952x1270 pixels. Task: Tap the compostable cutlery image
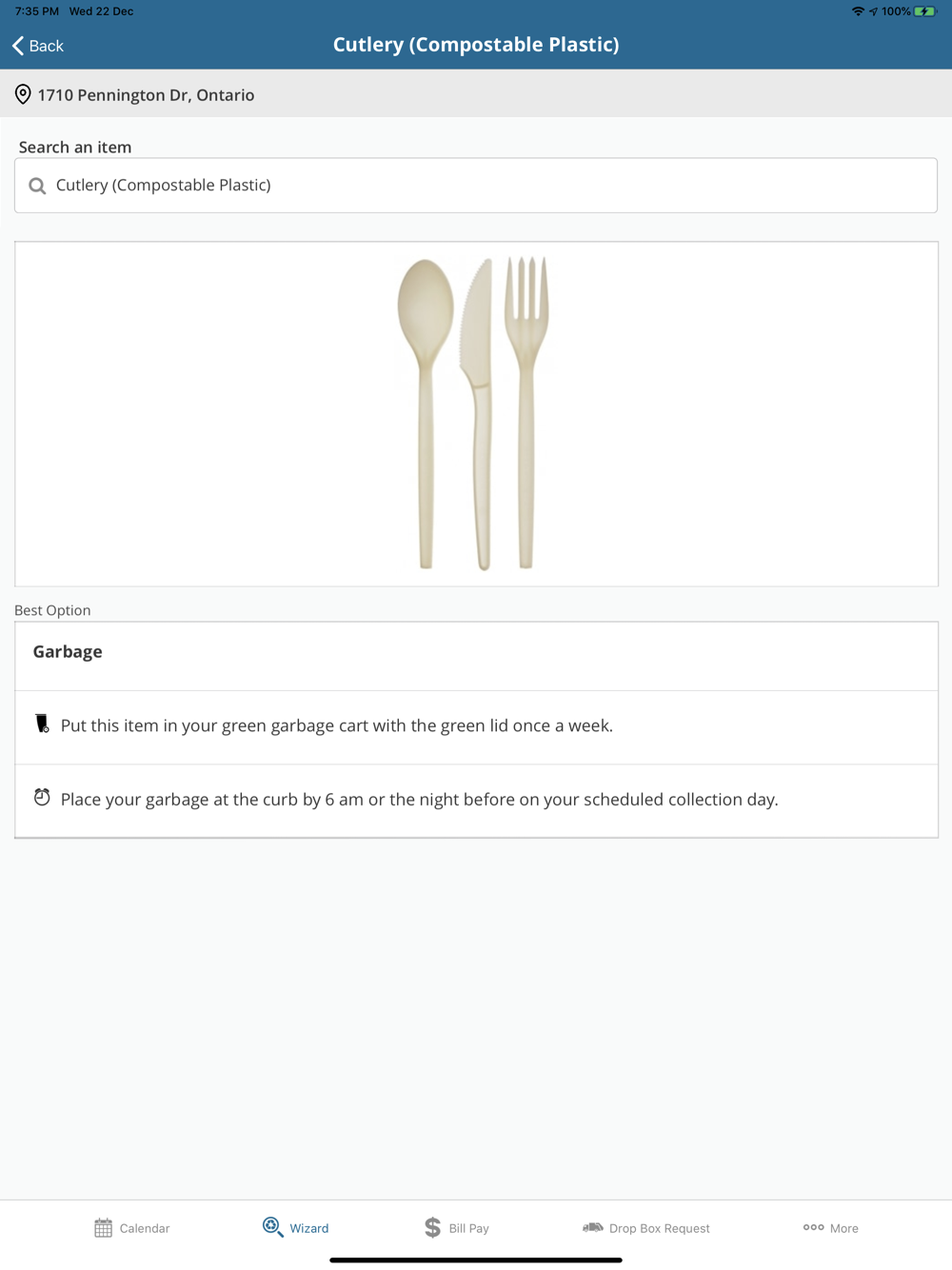[x=474, y=413]
